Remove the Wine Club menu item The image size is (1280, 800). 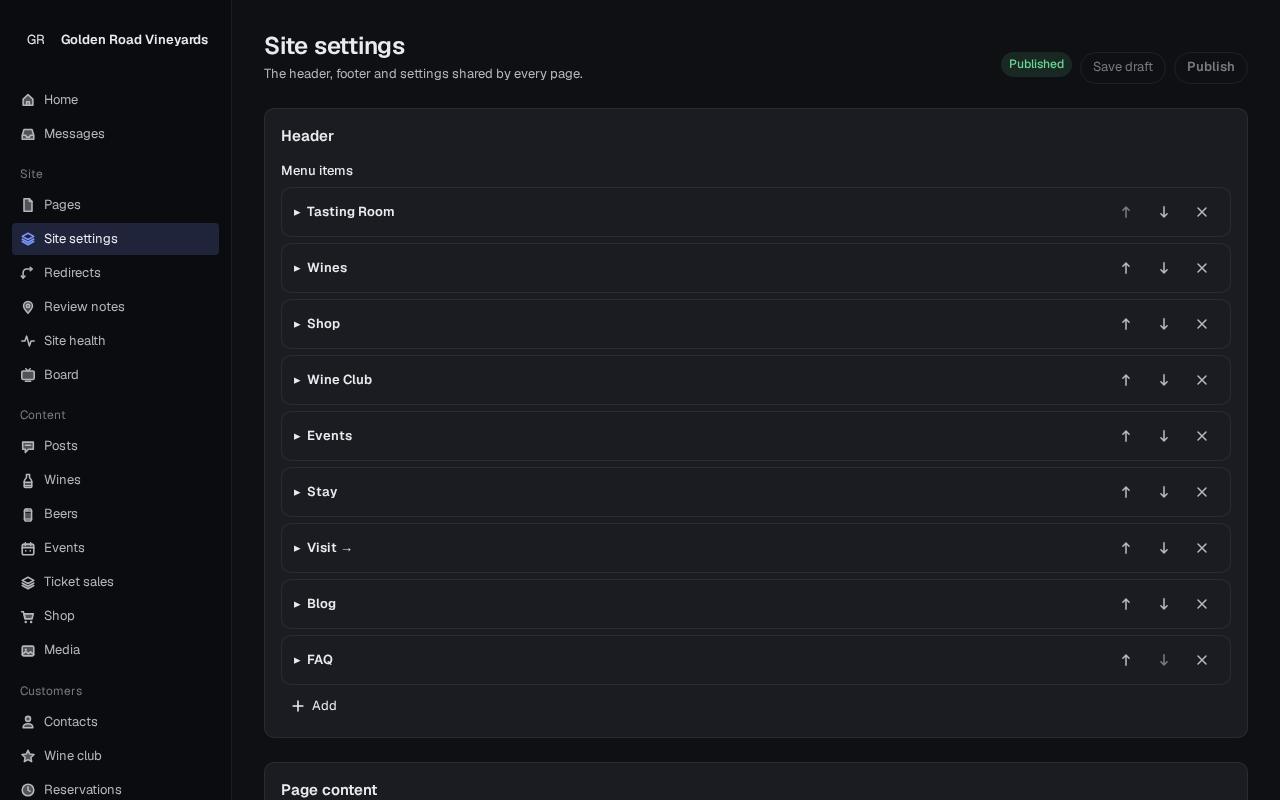(x=1202, y=380)
